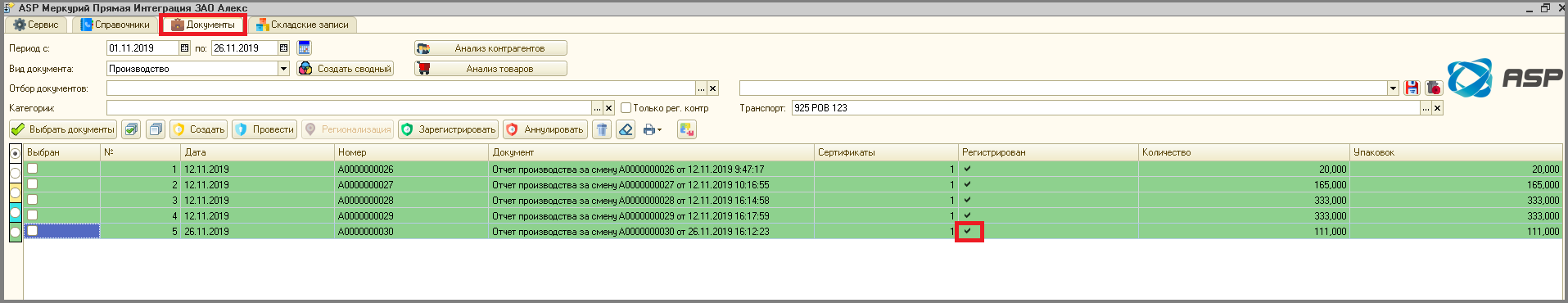Viewport: 1568px width, 303px height.
Task: Check the Выбран box for document A0000000030
Action: coord(33,231)
